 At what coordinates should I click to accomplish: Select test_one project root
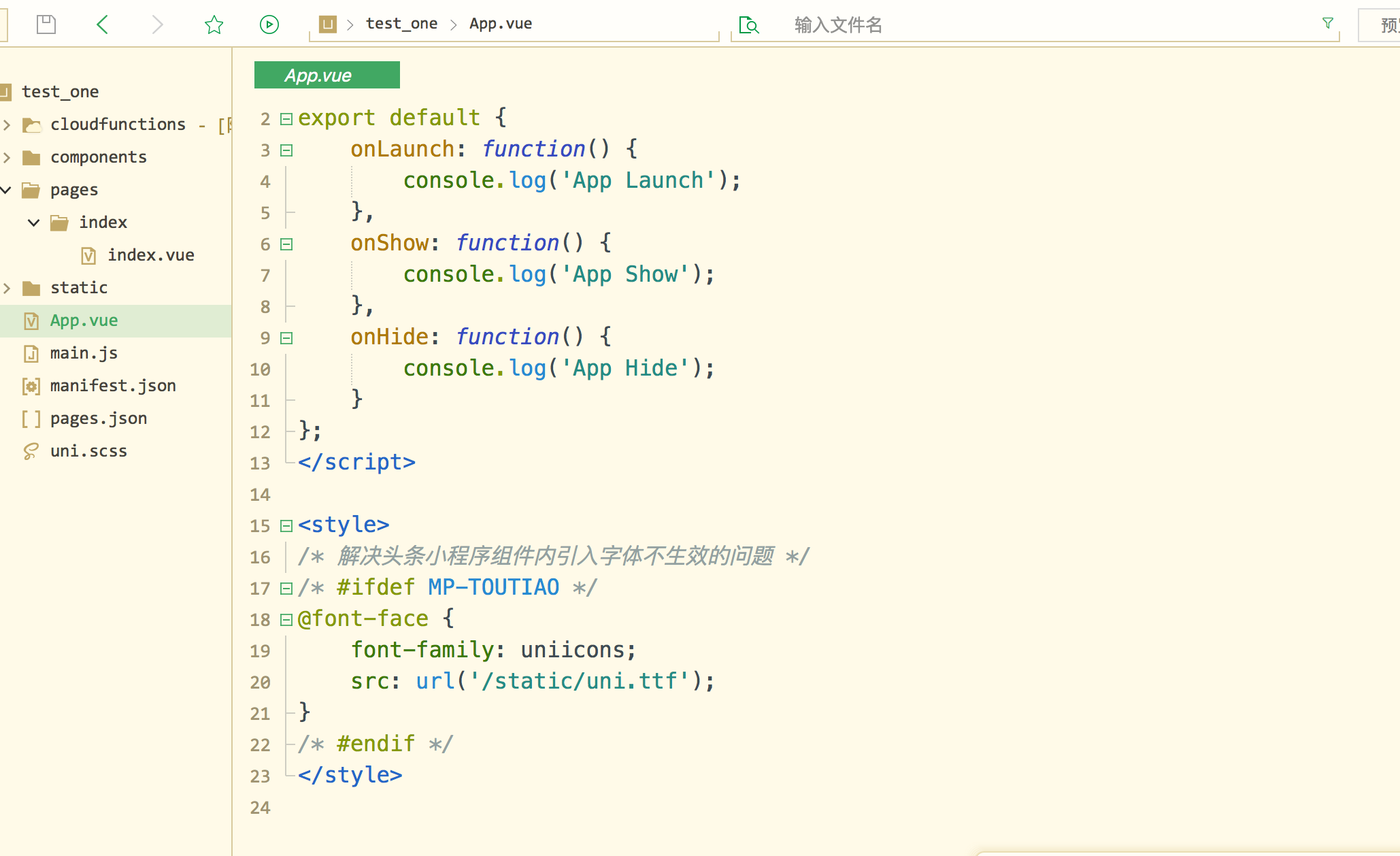(60, 91)
